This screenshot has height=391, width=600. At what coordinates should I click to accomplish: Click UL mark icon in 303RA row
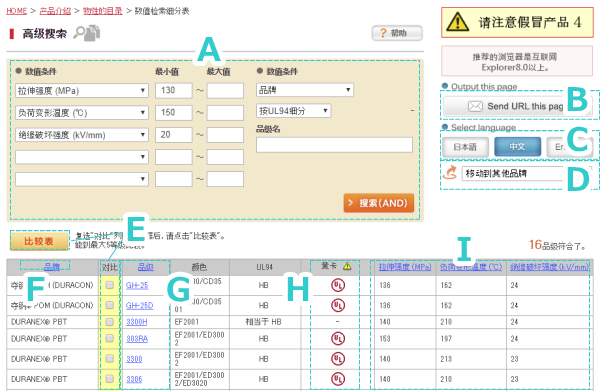pyautogui.click(x=338, y=339)
